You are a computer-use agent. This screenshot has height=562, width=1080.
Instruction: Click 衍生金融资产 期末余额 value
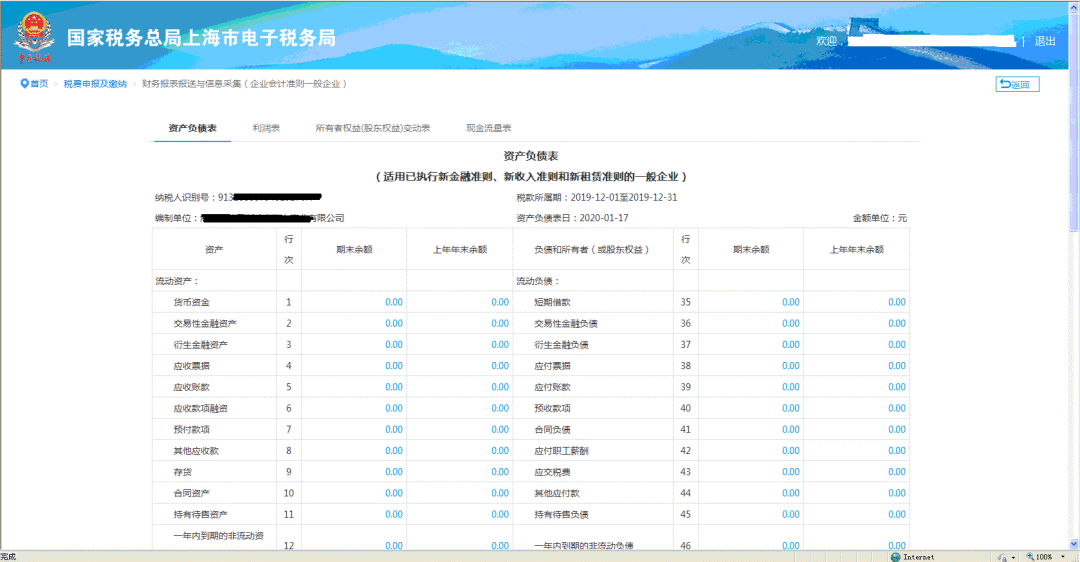pos(394,345)
